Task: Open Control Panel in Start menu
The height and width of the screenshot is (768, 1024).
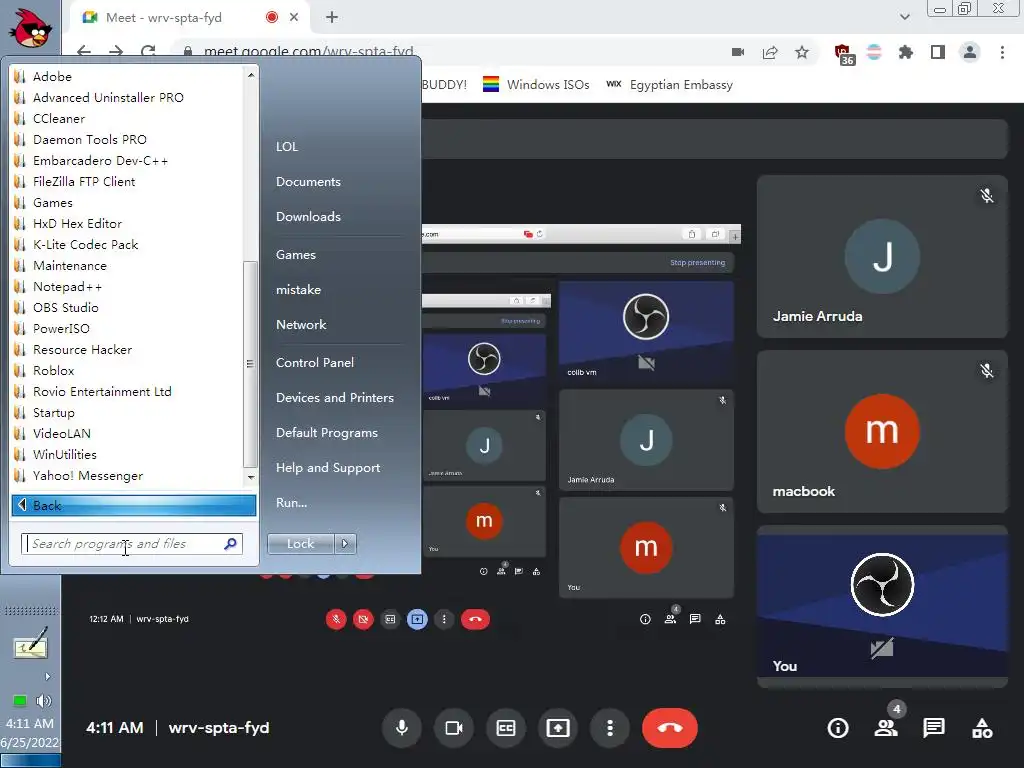Action: (315, 362)
